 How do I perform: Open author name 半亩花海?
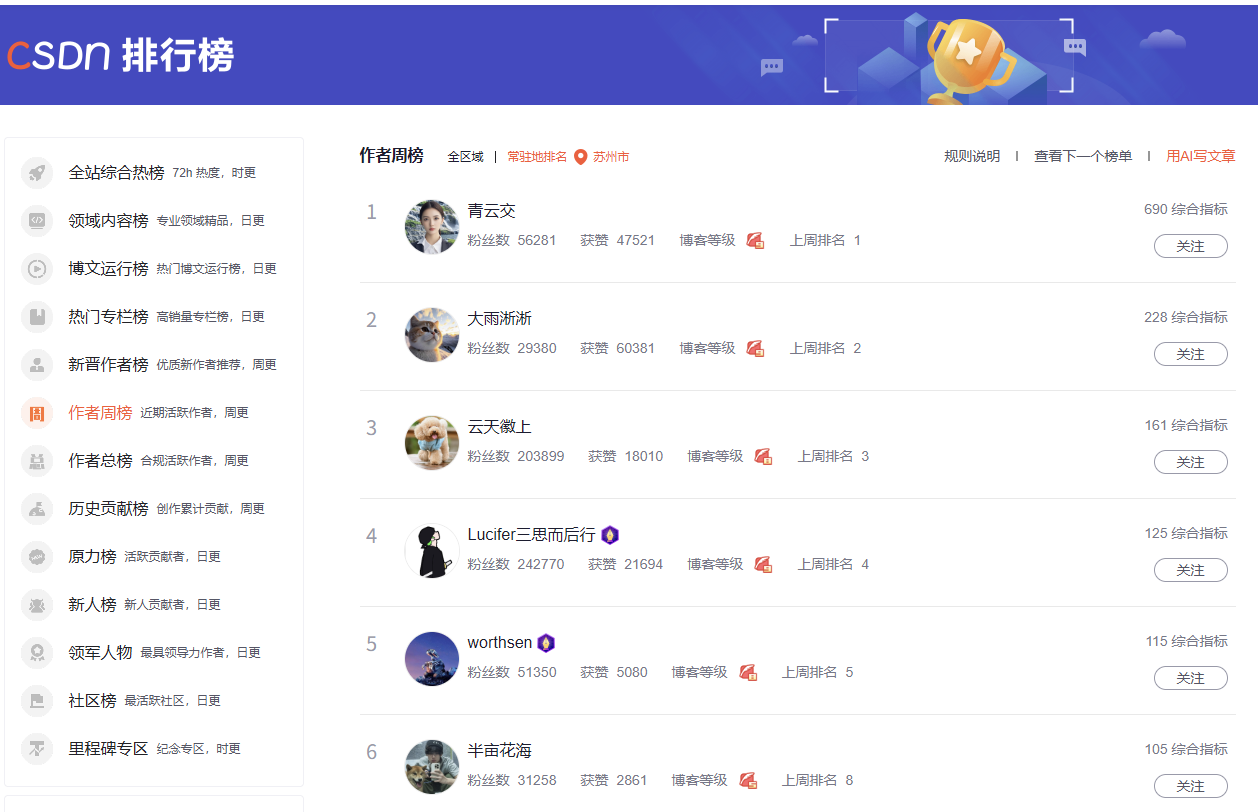point(500,751)
